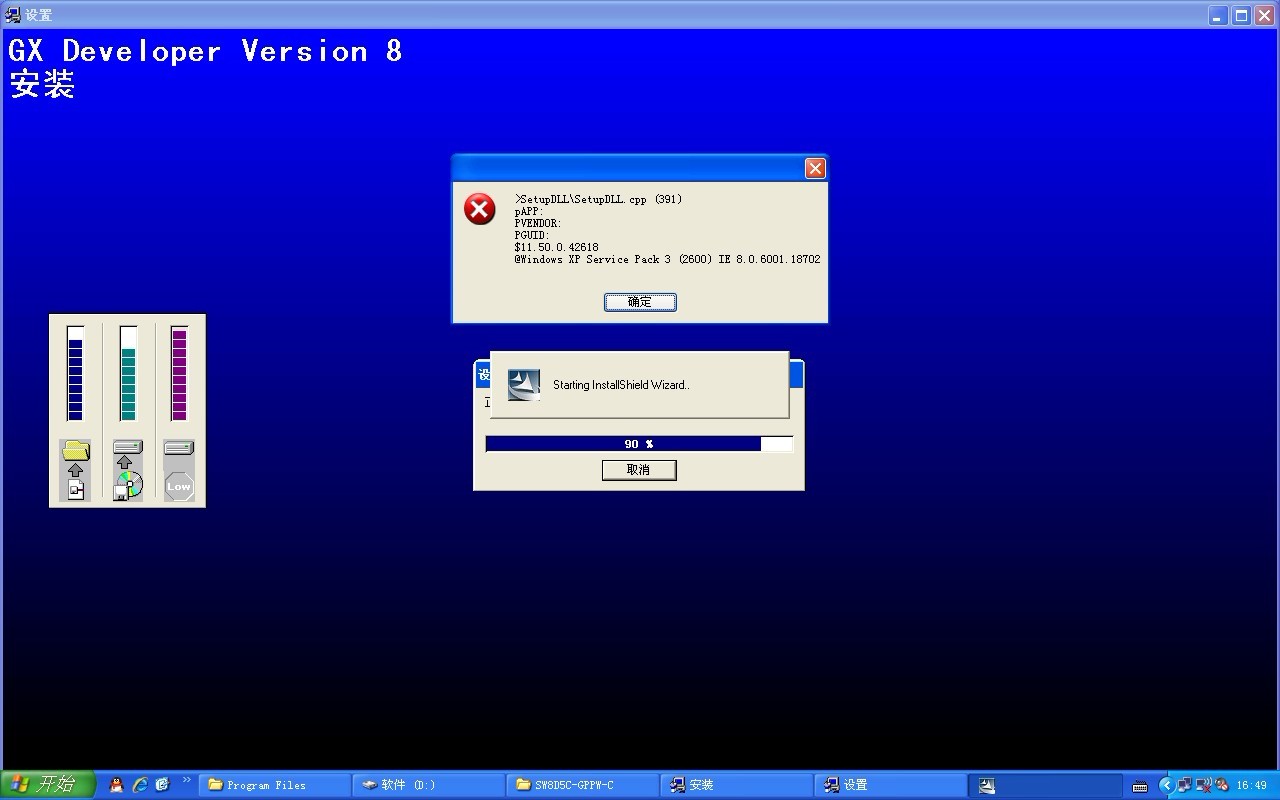Cancel the installation with the 取消 button
This screenshot has height=800, width=1280.
coord(639,470)
